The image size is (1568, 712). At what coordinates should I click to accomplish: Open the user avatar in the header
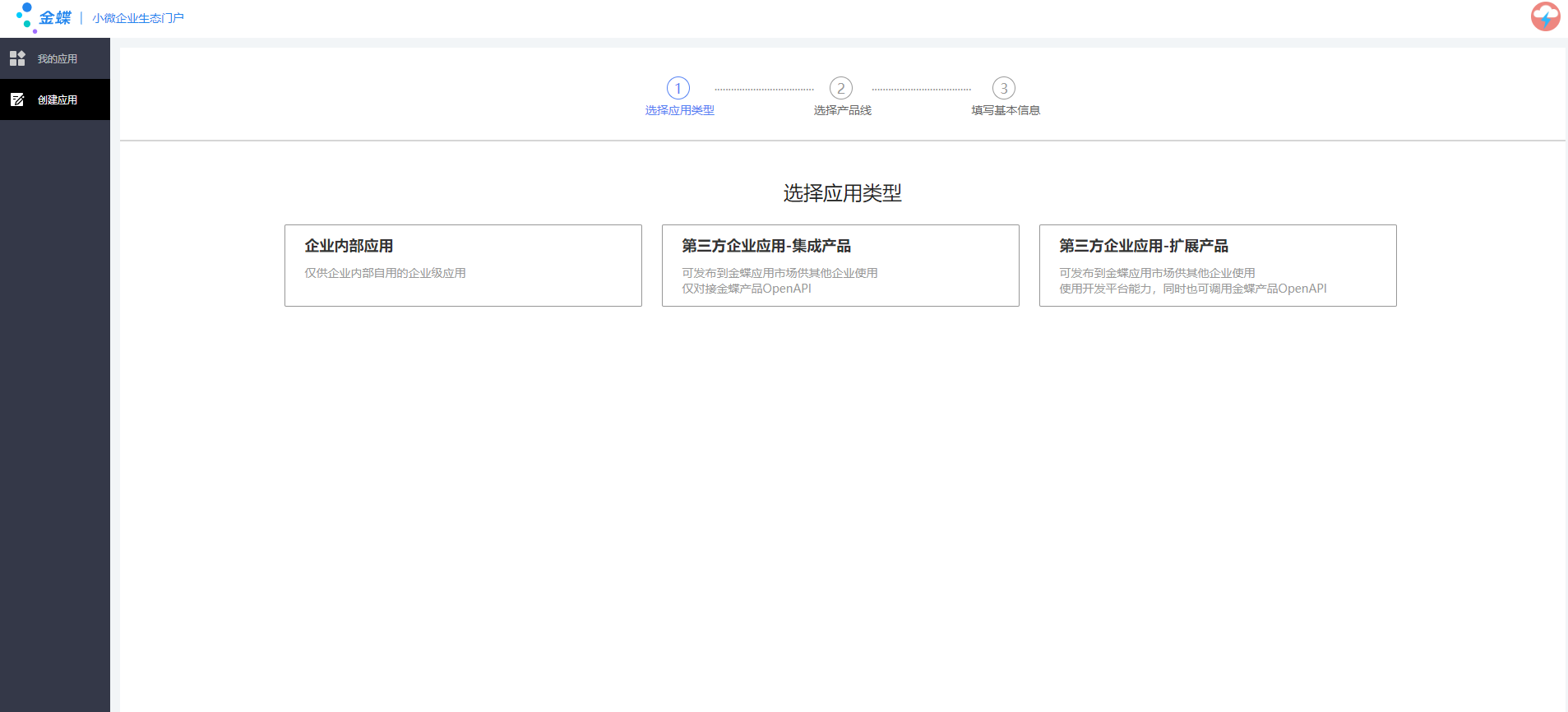(x=1545, y=16)
